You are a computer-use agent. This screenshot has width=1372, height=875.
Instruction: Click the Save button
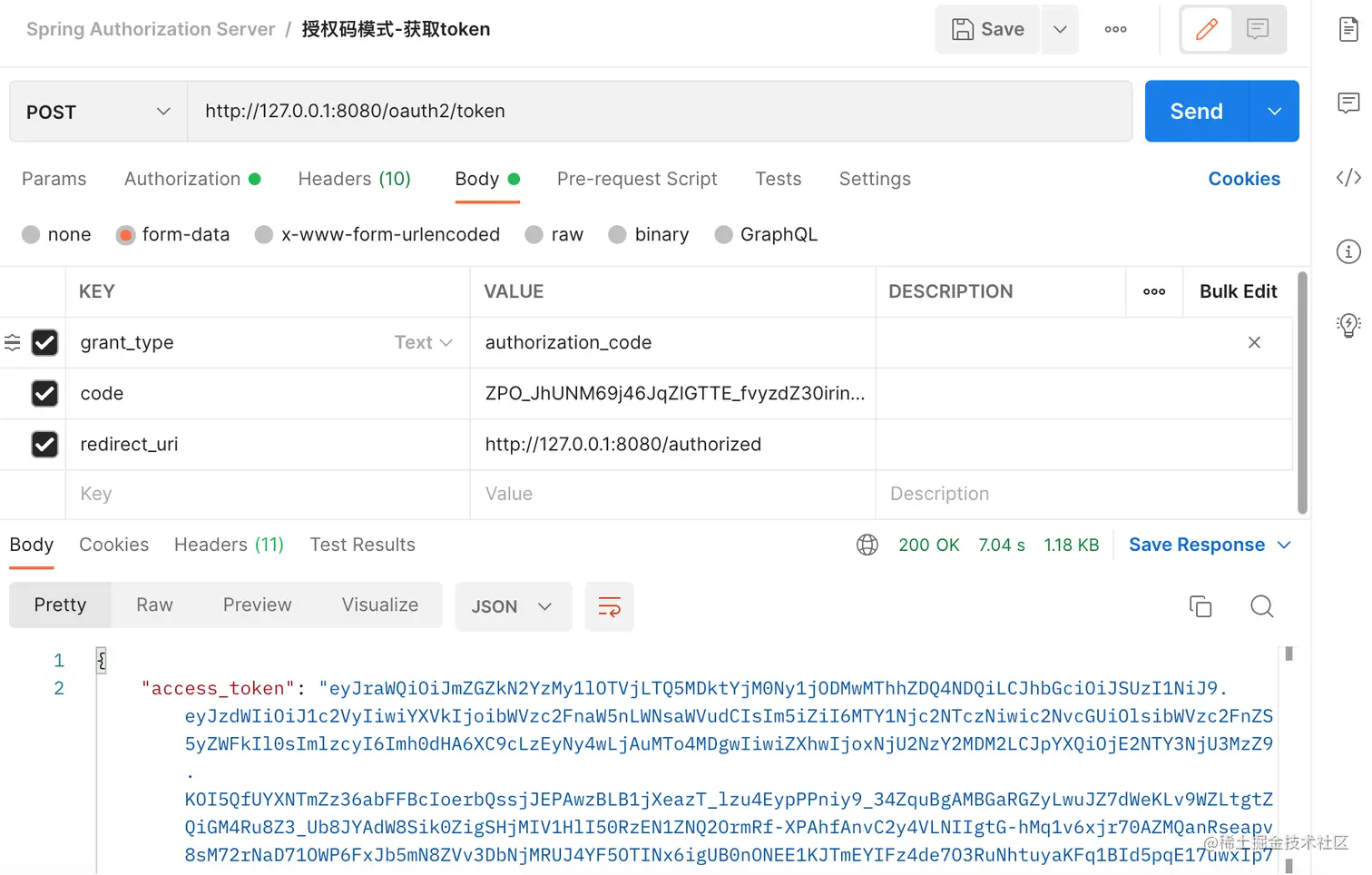point(987,29)
